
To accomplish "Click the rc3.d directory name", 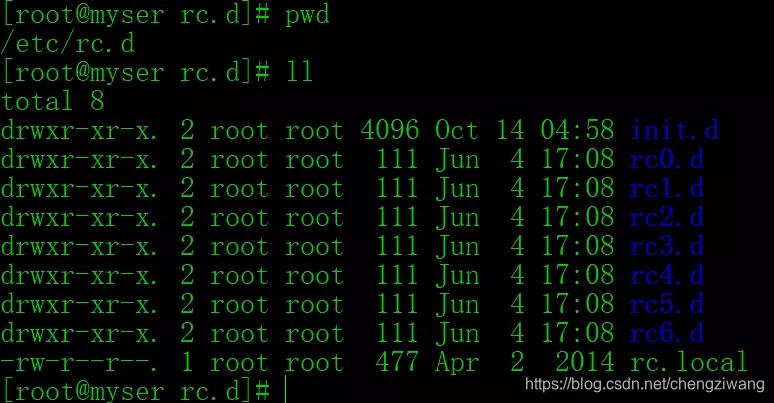I will 667,246.
